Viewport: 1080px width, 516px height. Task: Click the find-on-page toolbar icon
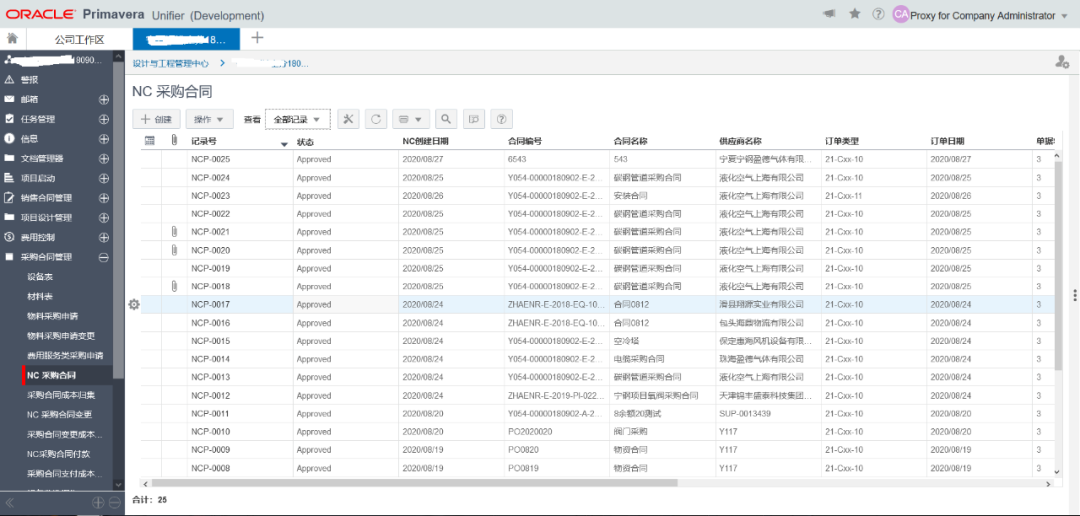pos(473,119)
